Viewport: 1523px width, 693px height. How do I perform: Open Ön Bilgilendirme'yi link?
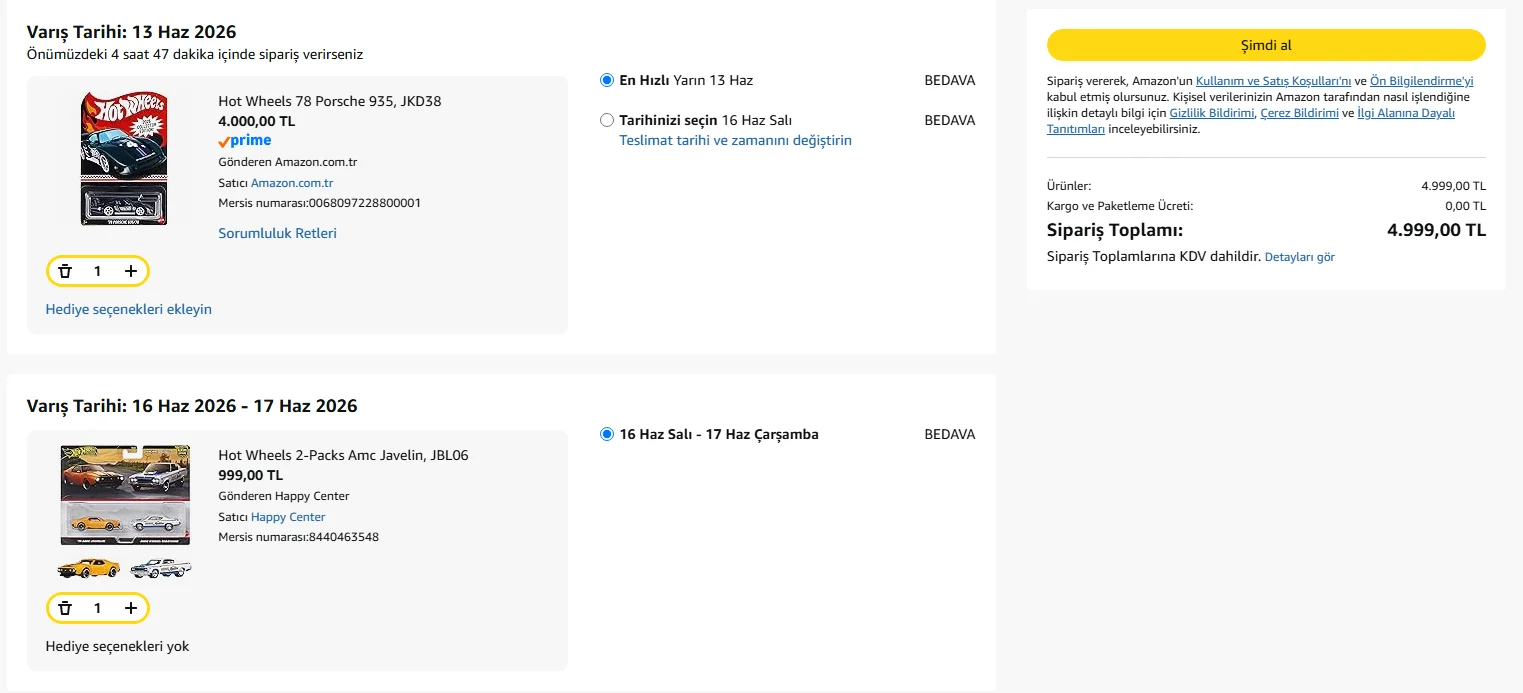click(1421, 81)
